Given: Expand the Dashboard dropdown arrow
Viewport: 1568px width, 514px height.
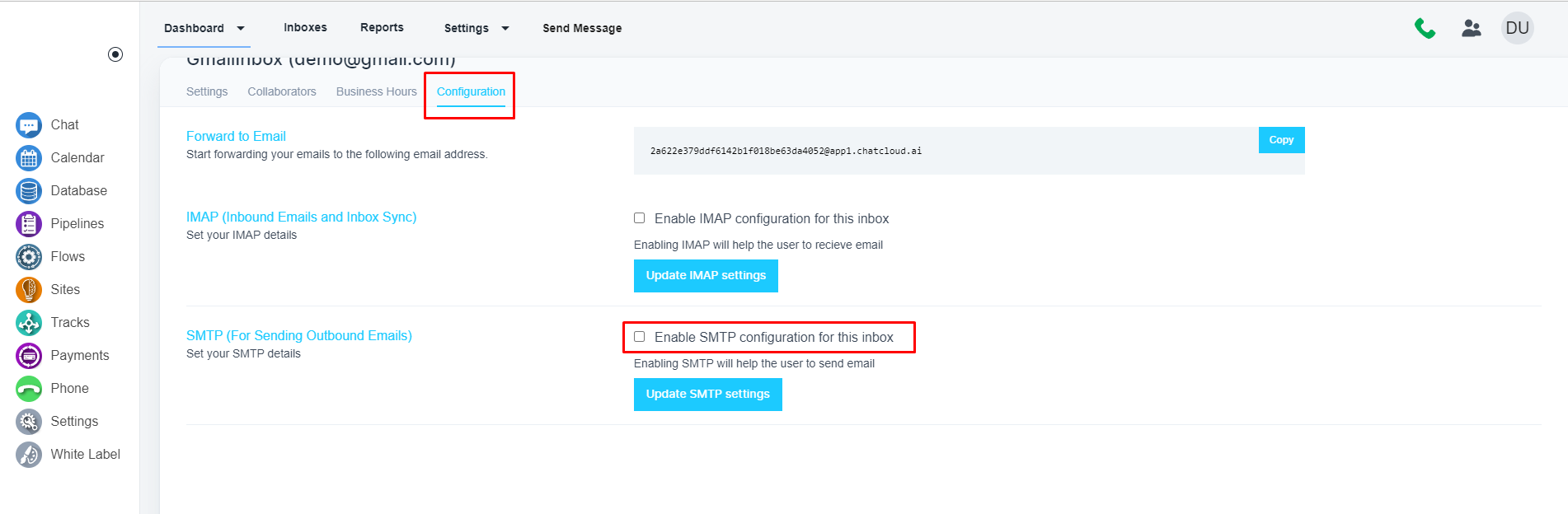Looking at the screenshot, I should [x=241, y=28].
